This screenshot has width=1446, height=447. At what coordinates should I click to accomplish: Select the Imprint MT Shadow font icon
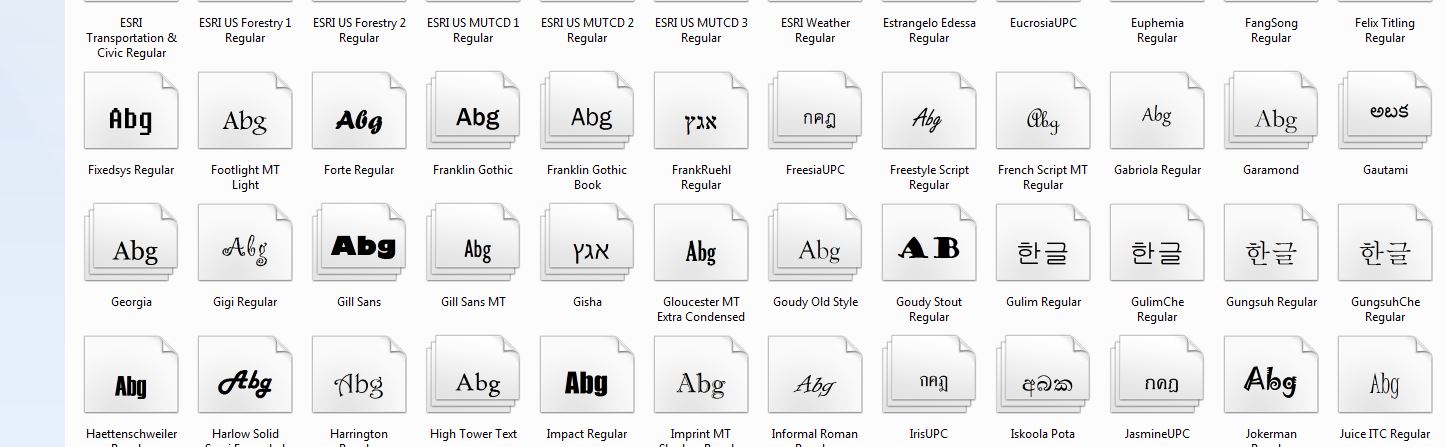pos(701,376)
